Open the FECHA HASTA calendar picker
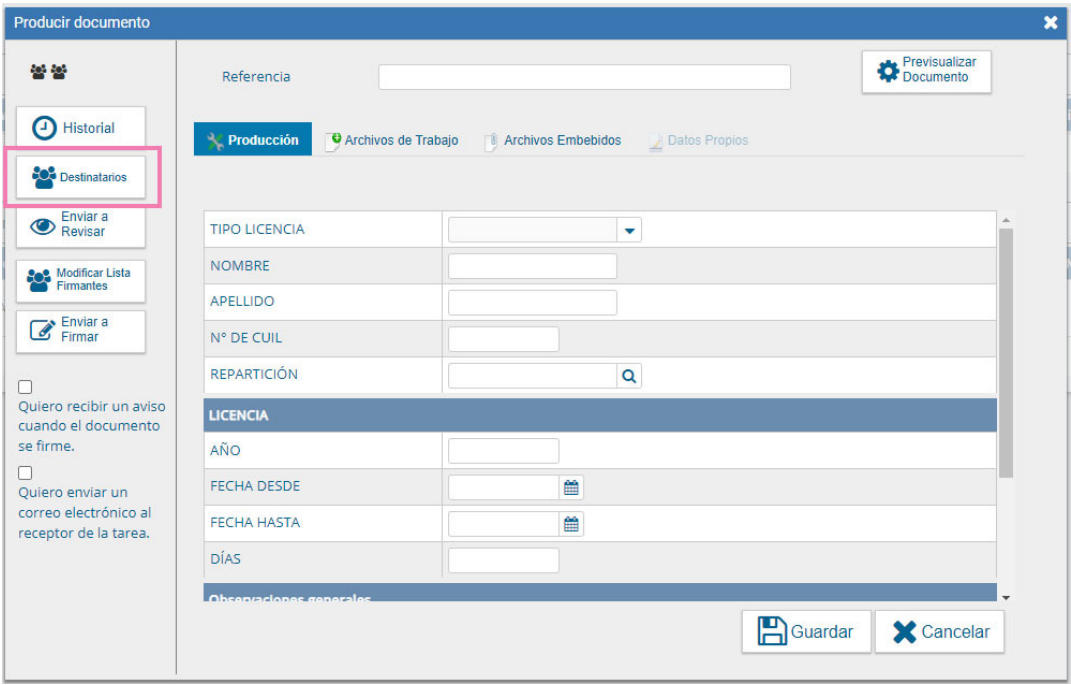The height and width of the screenshot is (685, 1071). coord(571,524)
